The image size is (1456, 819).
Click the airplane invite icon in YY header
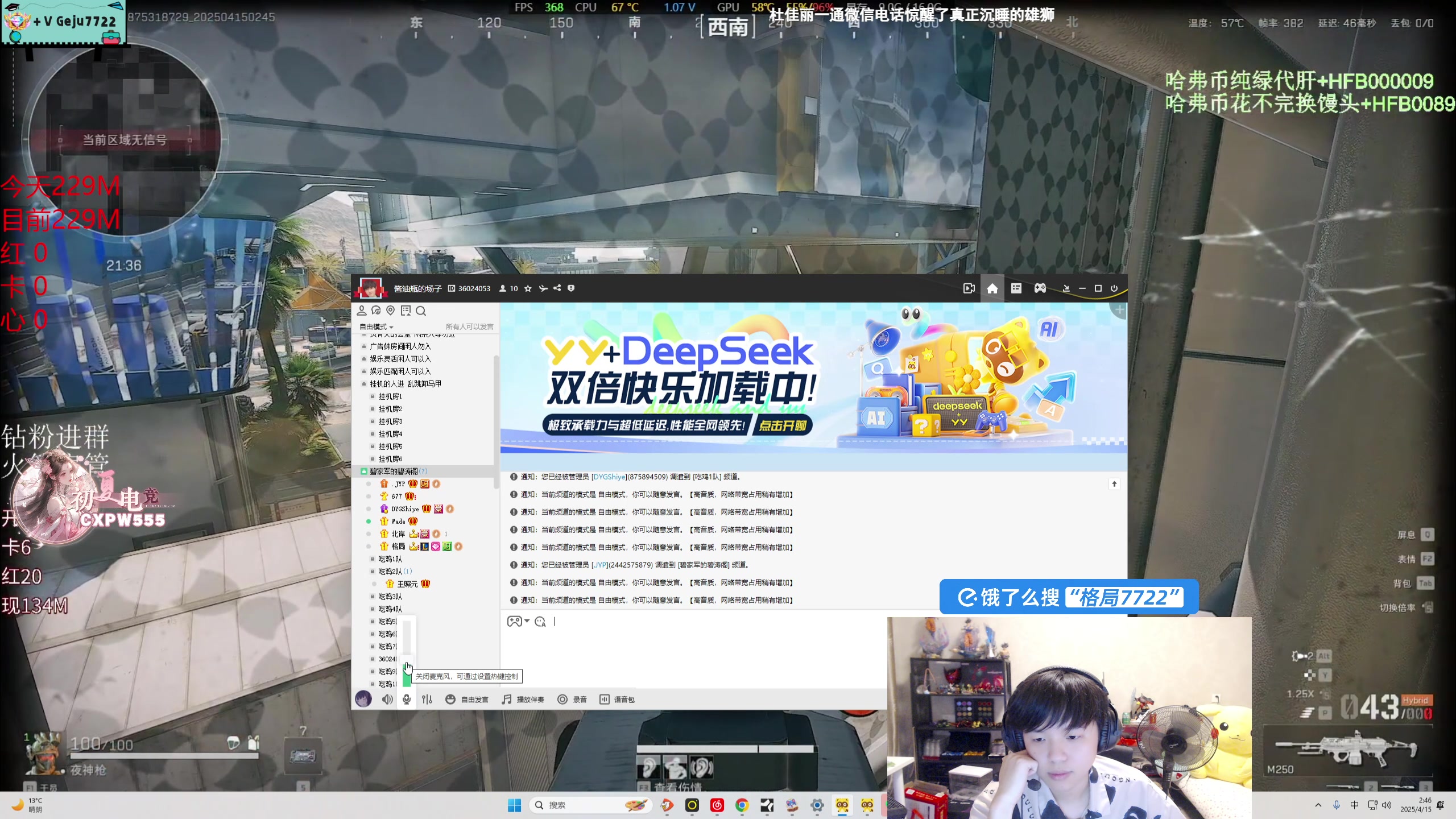coord(543,288)
